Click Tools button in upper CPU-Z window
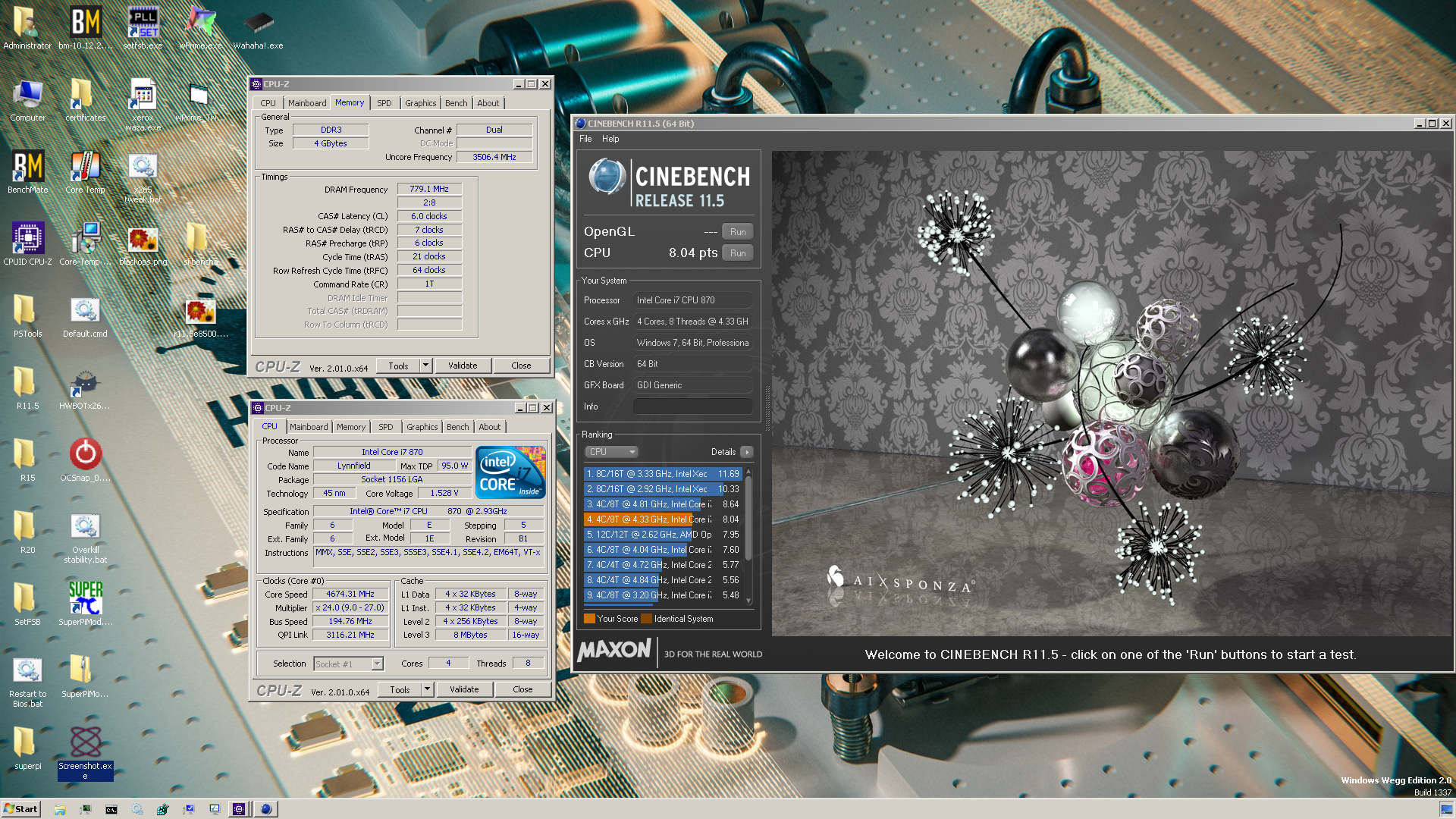The width and height of the screenshot is (1456, 819). (x=398, y=366)
